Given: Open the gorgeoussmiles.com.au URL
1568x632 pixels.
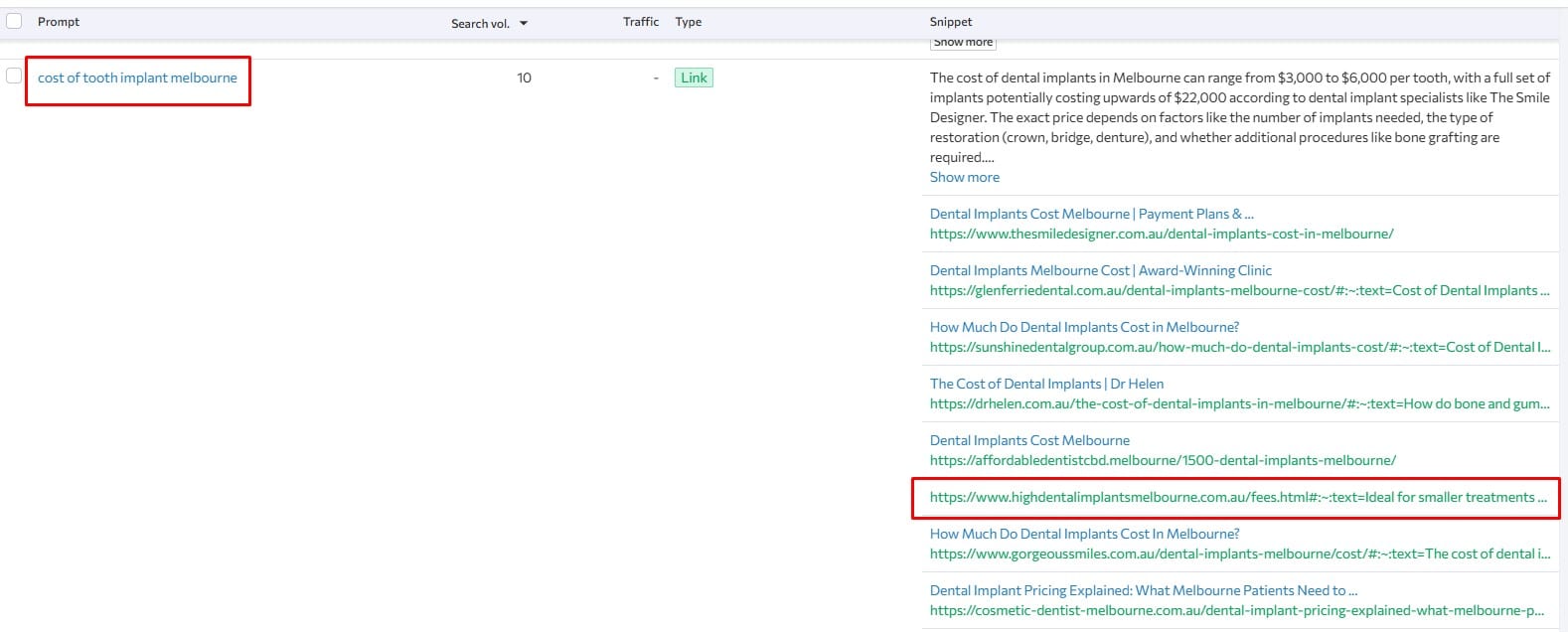Looking at the screenshot, I should pos(1239,553).
